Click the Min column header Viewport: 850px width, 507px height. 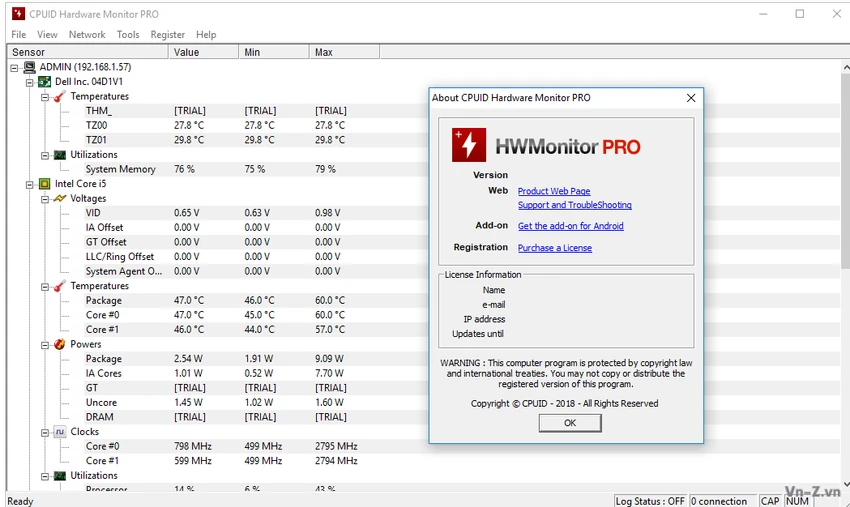[x=274, y=52]
